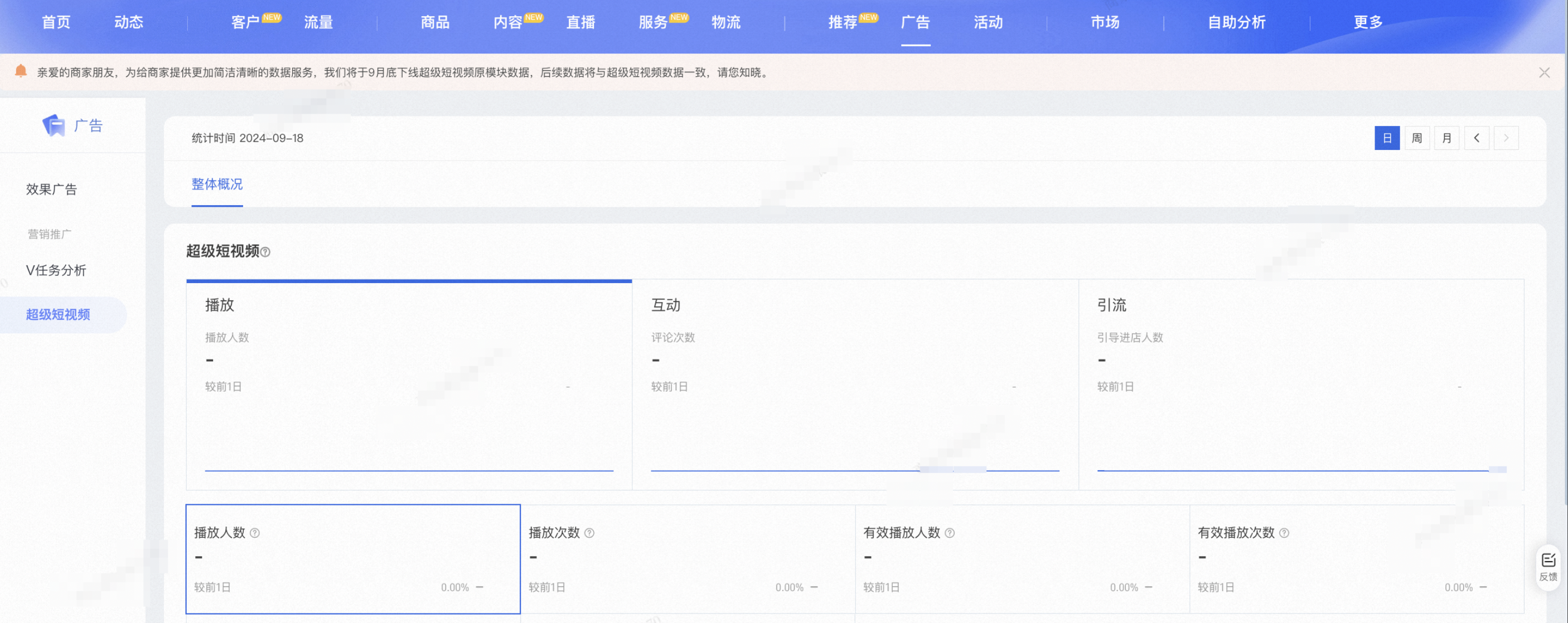1568x623 pixels.
Task: Open the 市场 top navigation item
Action: tap(1105, 22)
